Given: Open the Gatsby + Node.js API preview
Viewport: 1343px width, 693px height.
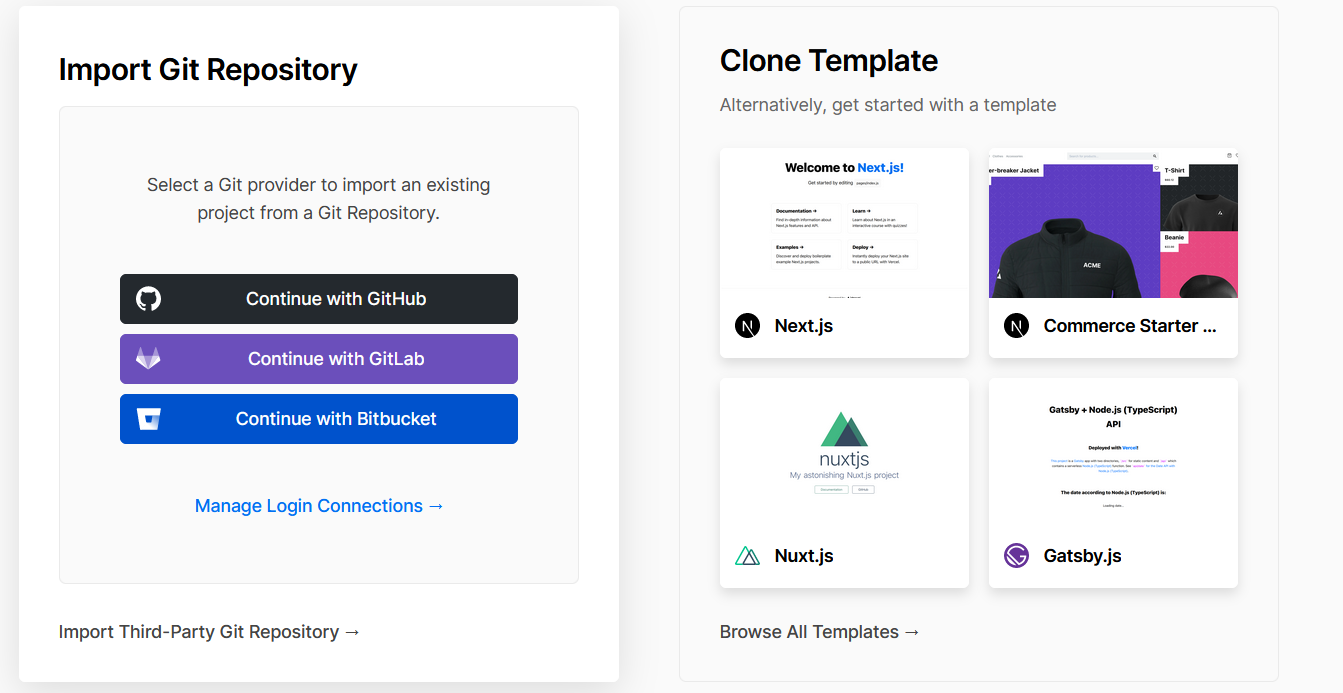Looking at the screenshot, I should tap(1113, 453).
